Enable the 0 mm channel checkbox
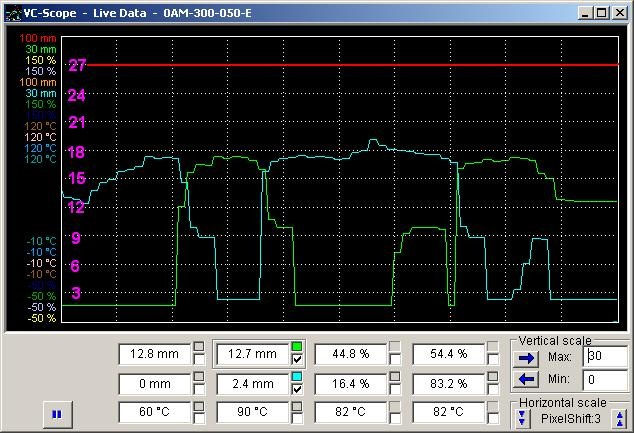Screen dimensions: 634x433 199,389
